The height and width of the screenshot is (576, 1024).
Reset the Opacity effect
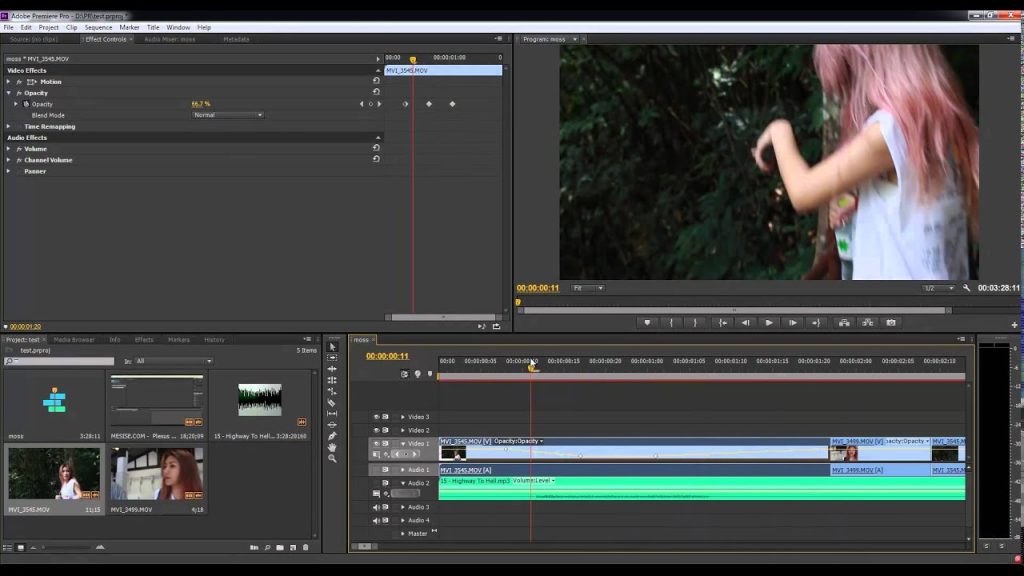point(376,92)
